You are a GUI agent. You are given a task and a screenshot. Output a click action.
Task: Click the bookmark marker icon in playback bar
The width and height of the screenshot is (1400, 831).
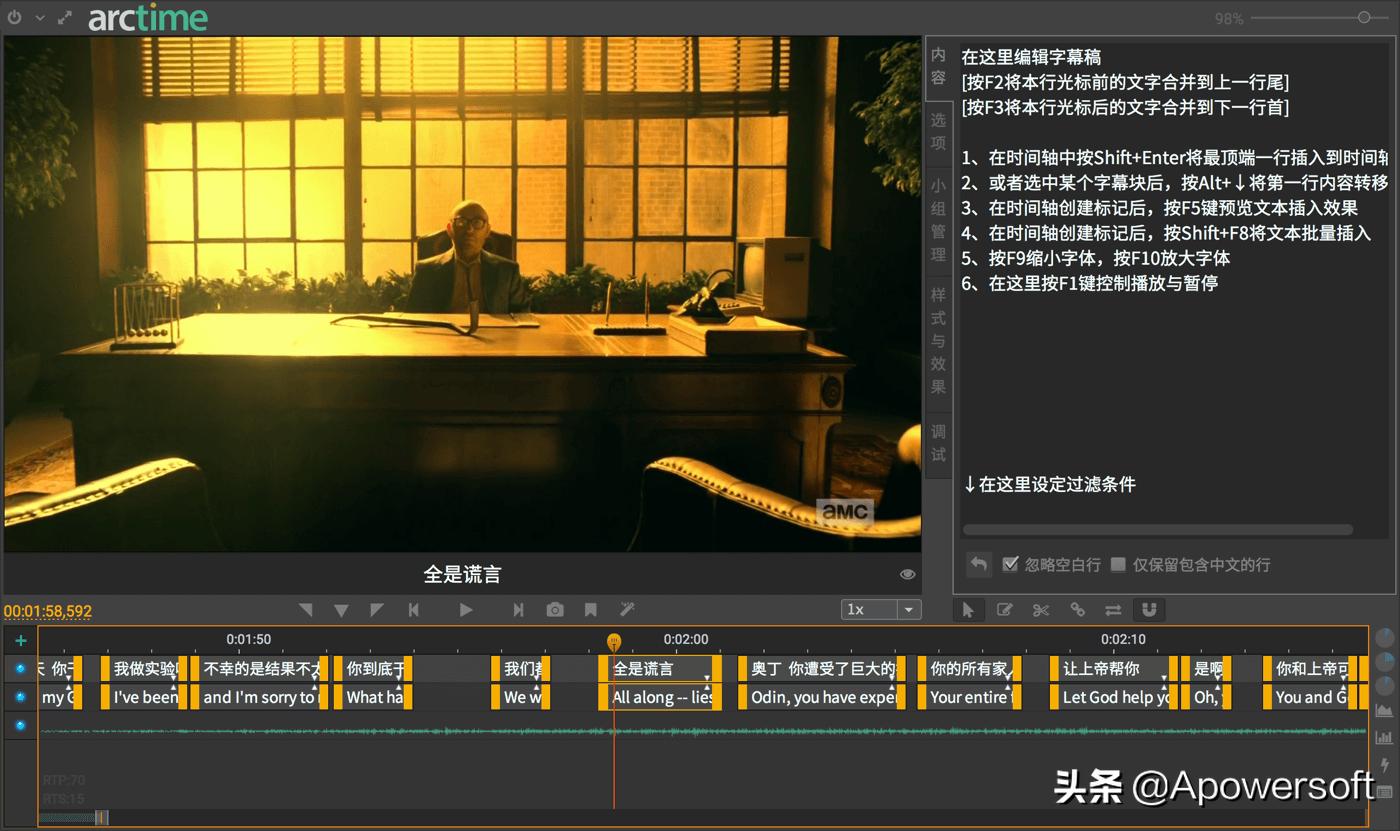[592, 609]
